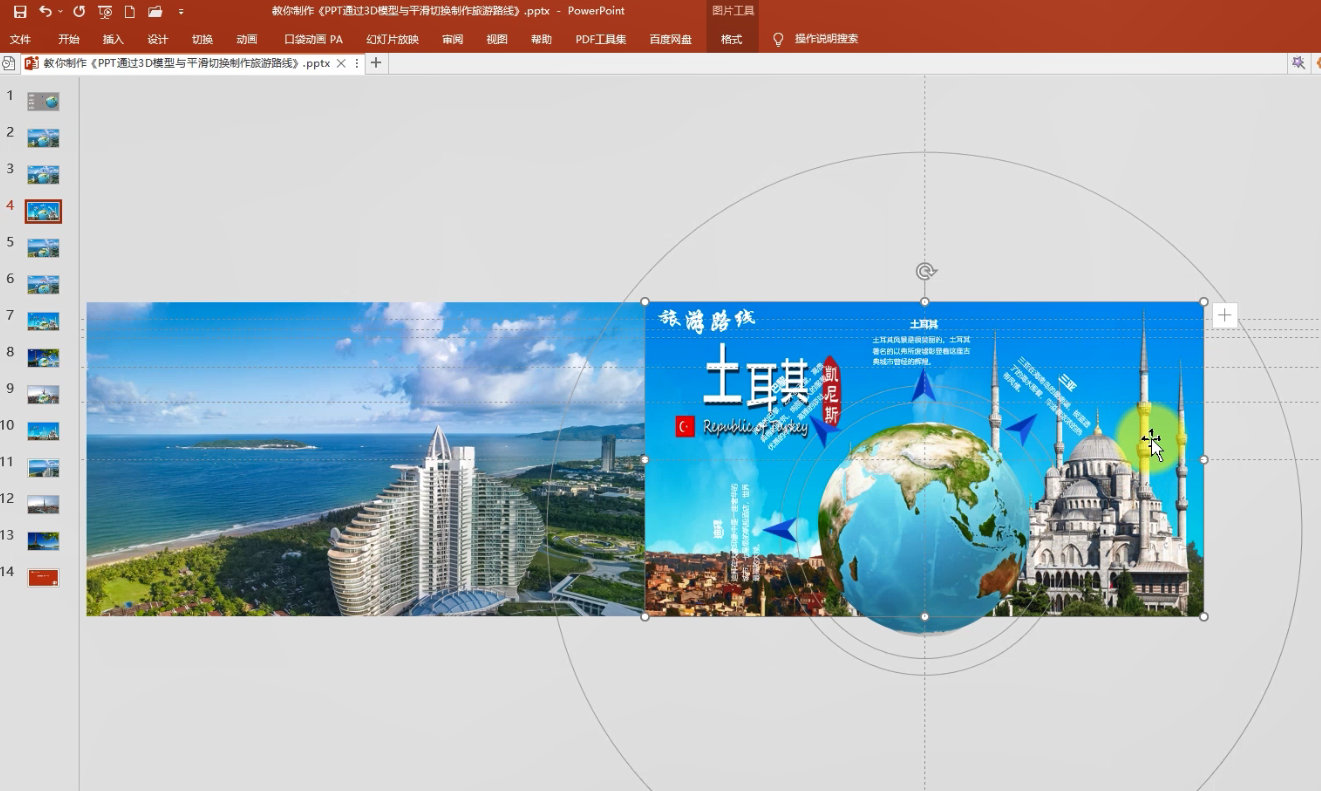The height and width of the screenshot is (791, 1321).
Task: Click the blue arrow above the globe
Action: pos(924,387)
